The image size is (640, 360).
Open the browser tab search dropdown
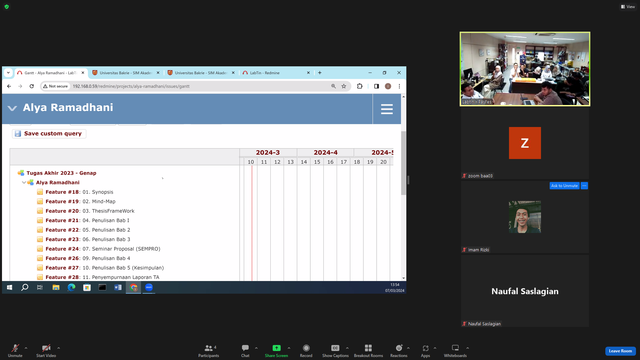(8, 73)
